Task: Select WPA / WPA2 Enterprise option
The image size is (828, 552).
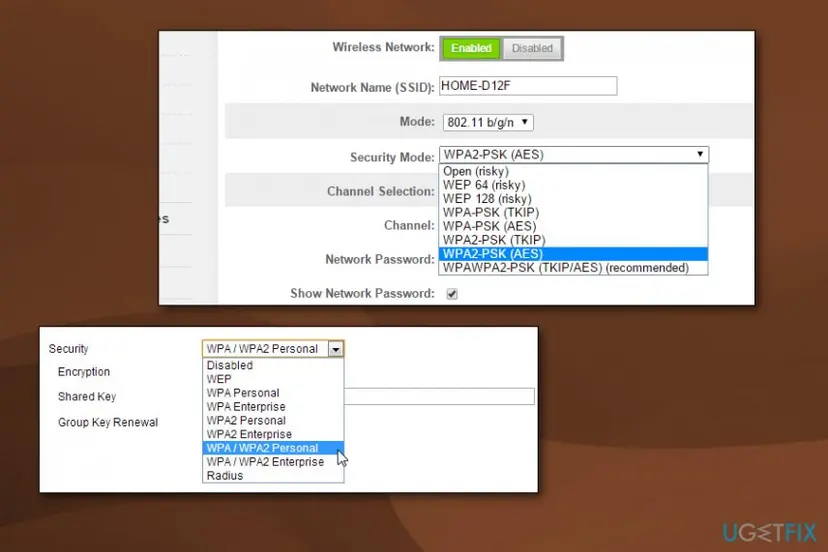Action: pyautogui.click(x=273, y=462)
